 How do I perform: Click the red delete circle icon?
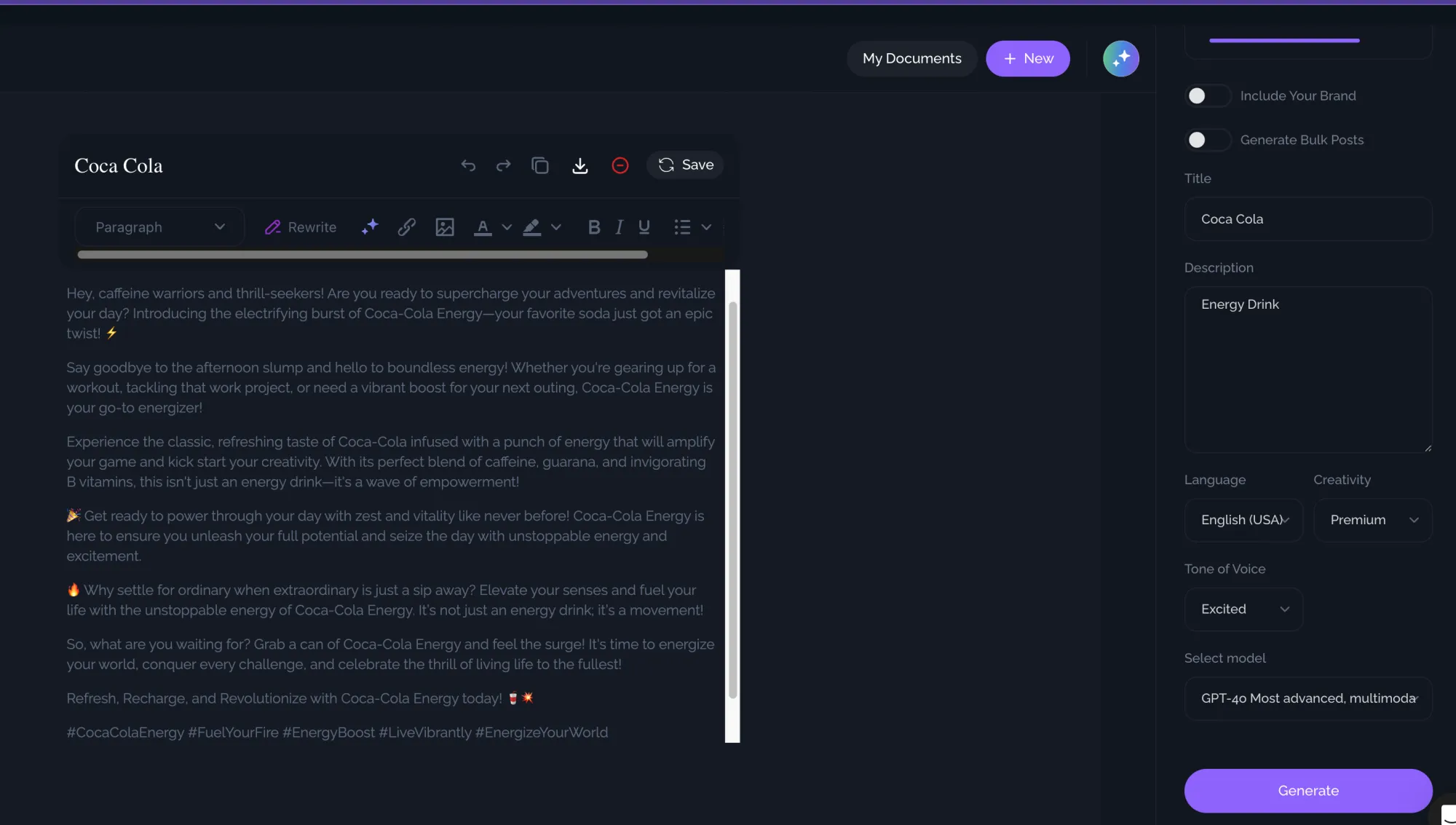pyautogui.click(x=620, y=165)
